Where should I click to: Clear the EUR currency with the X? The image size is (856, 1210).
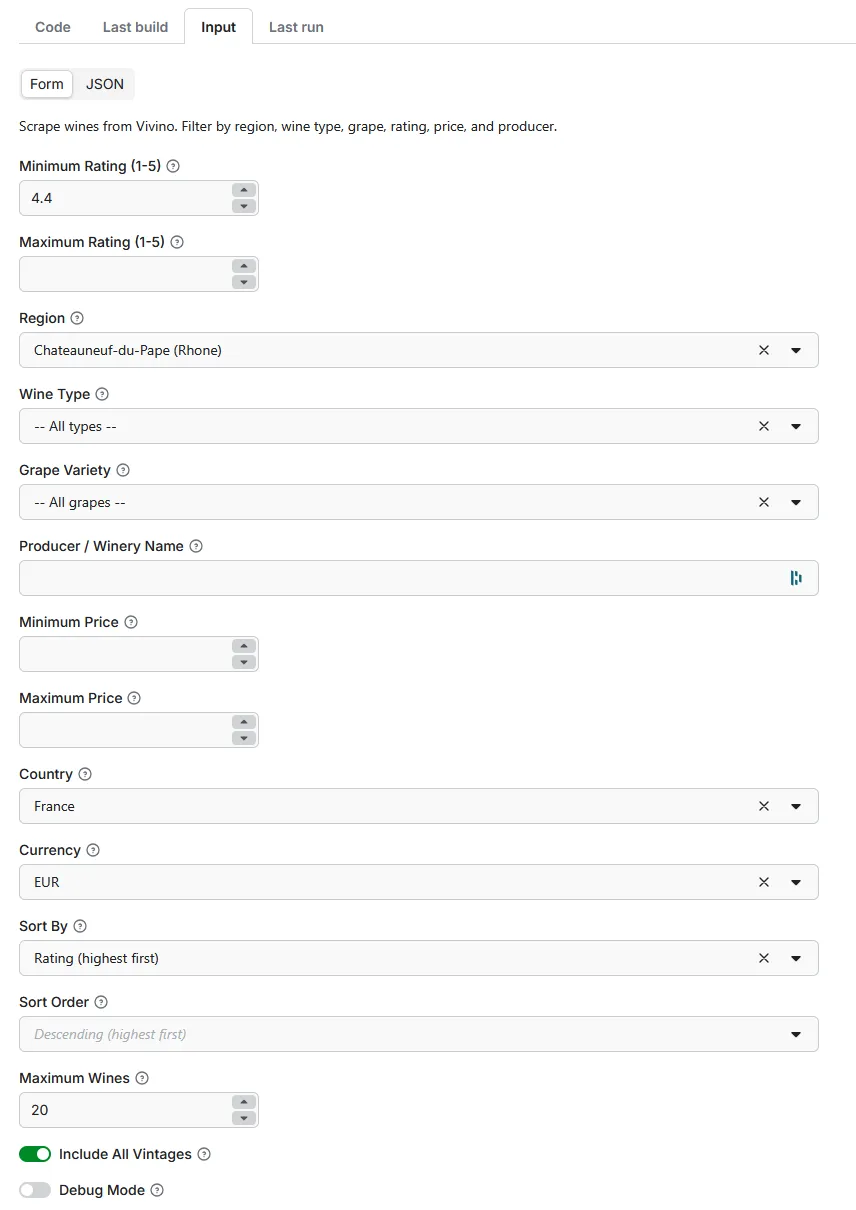[763, 882]
